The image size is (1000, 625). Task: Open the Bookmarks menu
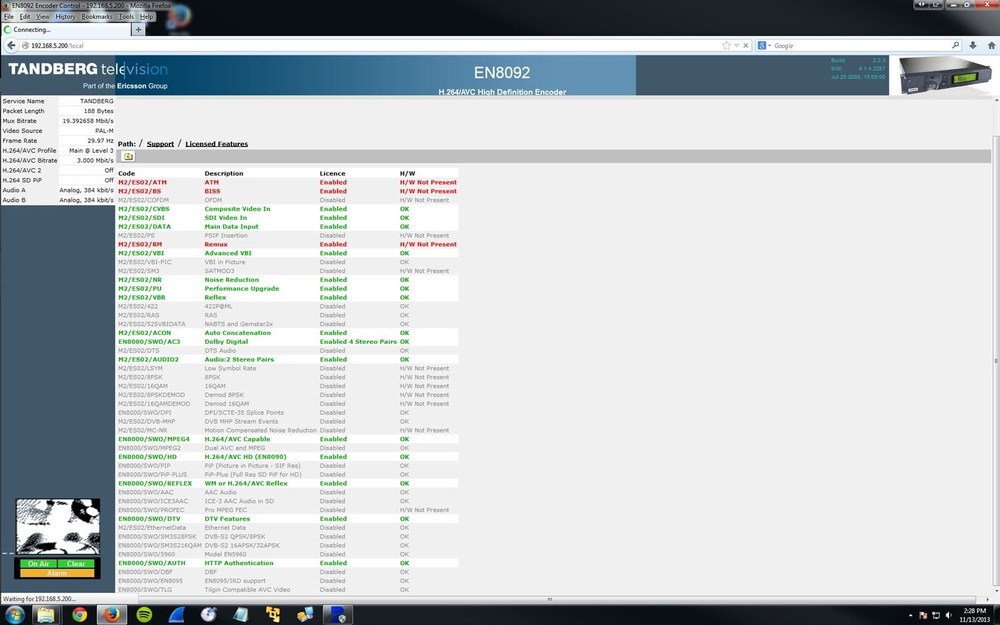(96, 17)
